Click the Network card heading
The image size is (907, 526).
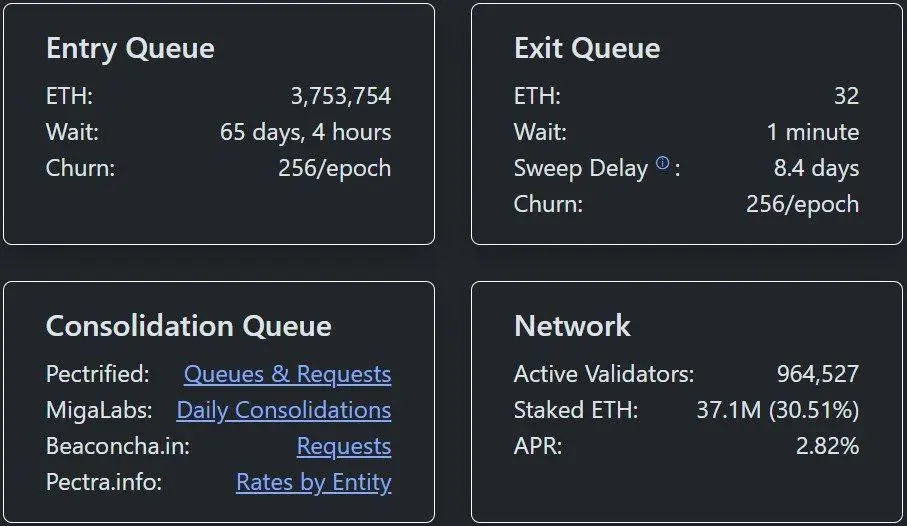click(x=572, y=325)
